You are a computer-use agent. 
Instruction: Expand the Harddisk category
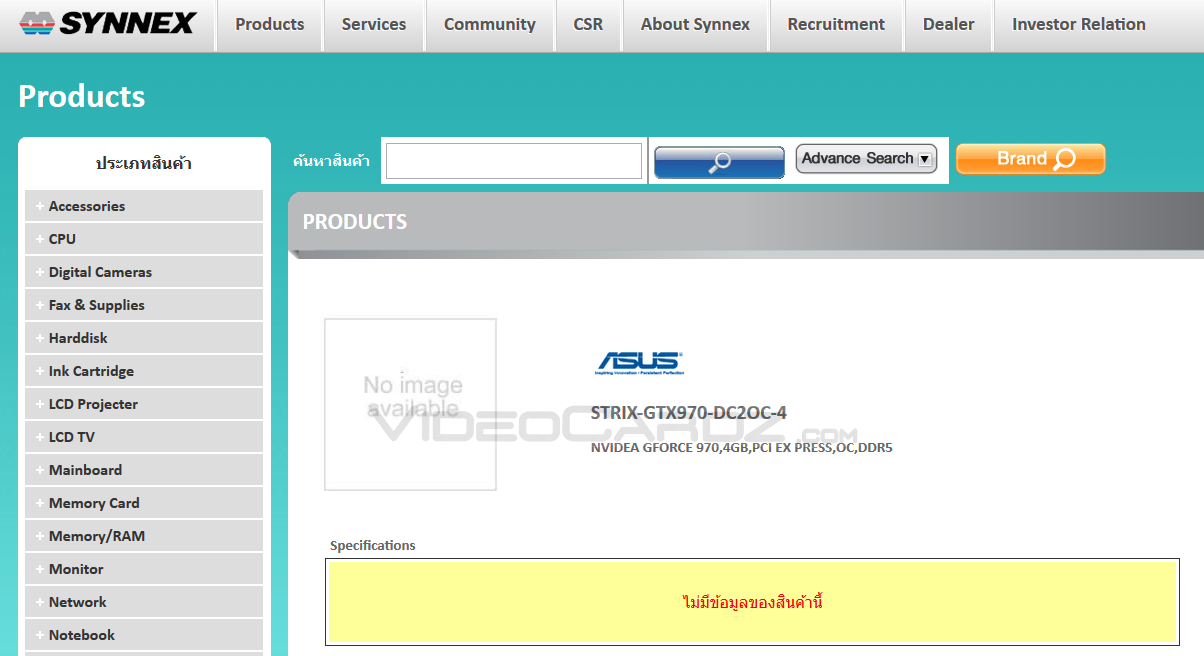(144, 338)
